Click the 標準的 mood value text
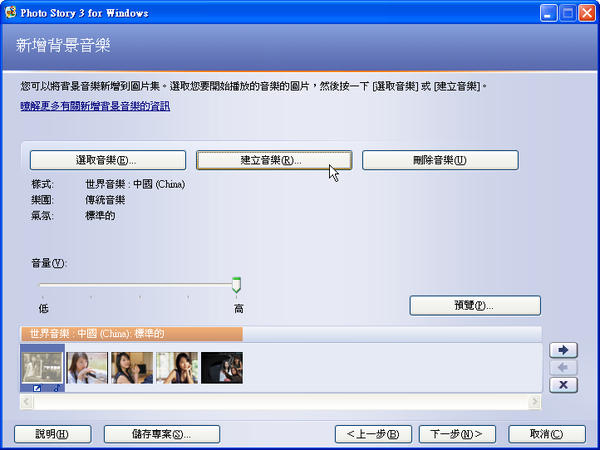Viewport: 600px width, 450px height. click(x=100, y=215)
